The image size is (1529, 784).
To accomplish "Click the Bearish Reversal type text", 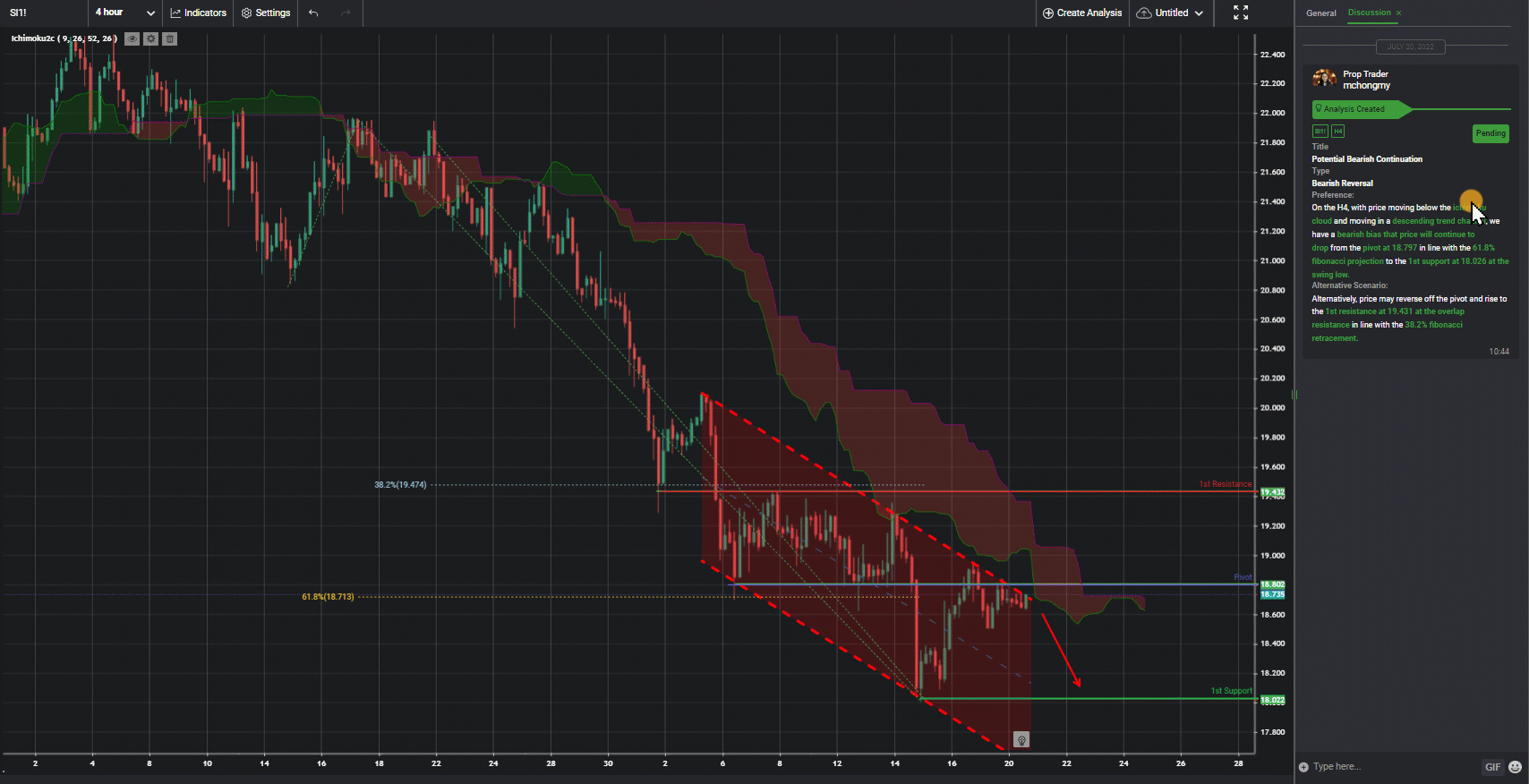I will coord(1342,183).
